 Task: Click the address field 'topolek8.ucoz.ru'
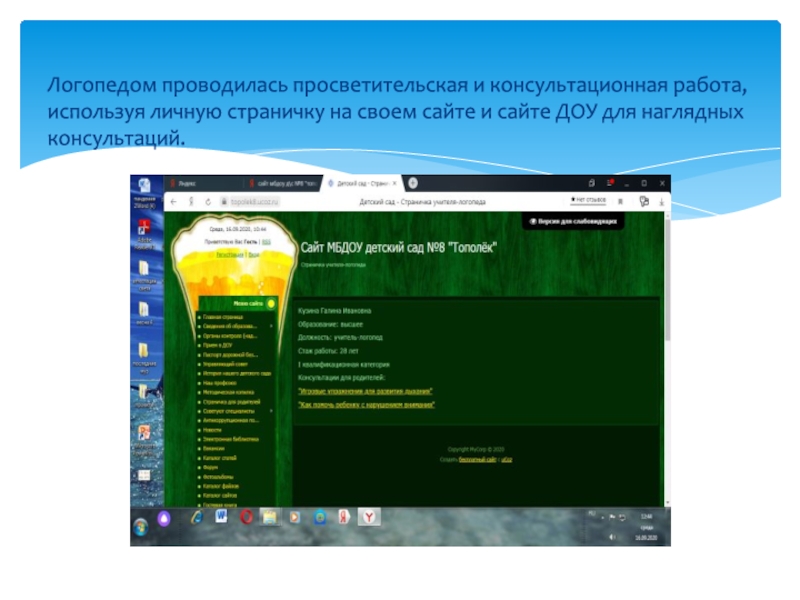pyautogui.click(x=254, y=202)
